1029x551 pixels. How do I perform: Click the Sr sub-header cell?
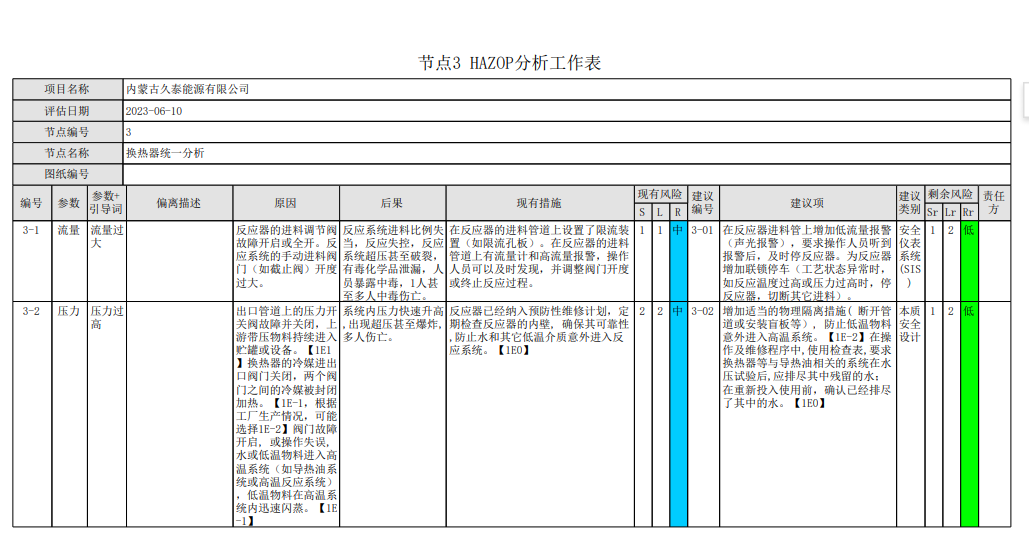coord(933,212)
